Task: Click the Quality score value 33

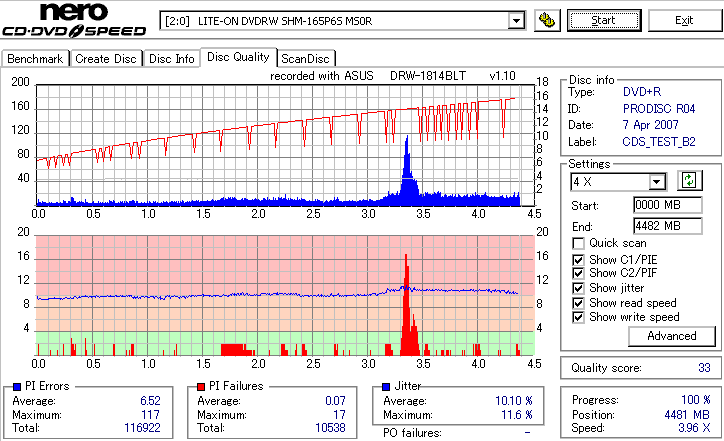Action: pyautogui.click(x=704, y=368)
